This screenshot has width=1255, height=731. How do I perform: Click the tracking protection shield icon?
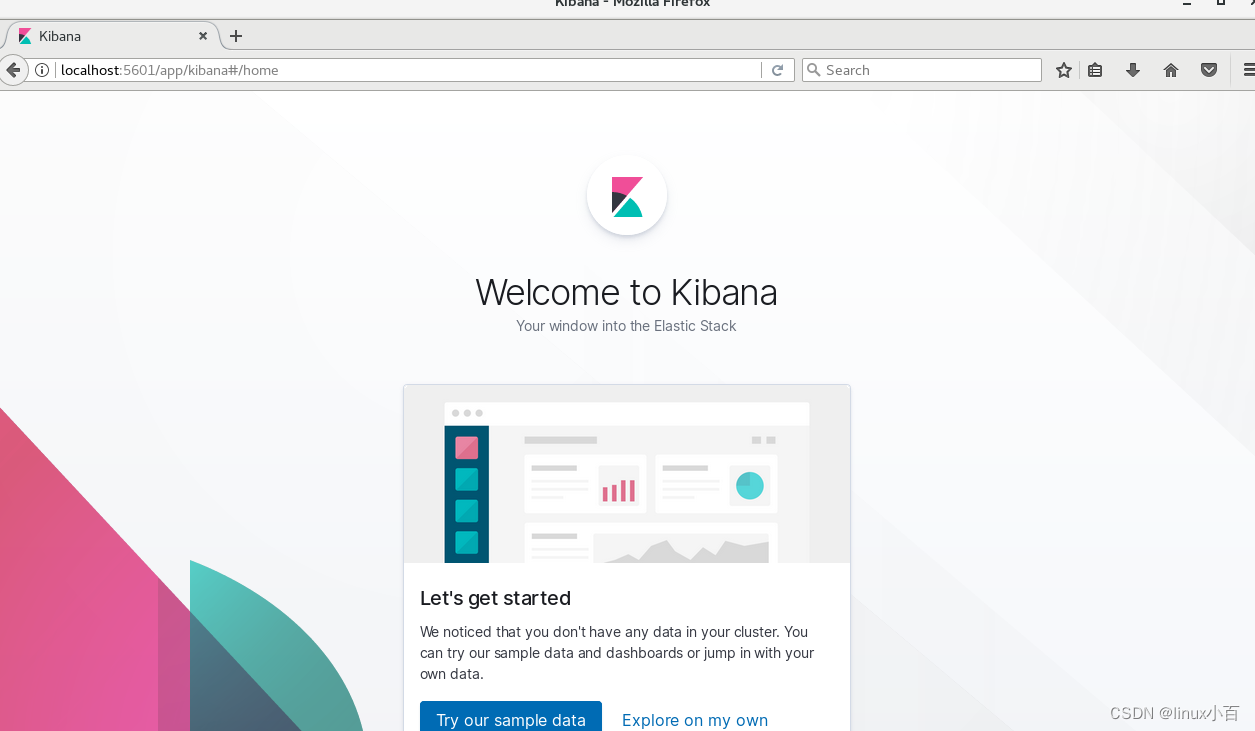1208,70
